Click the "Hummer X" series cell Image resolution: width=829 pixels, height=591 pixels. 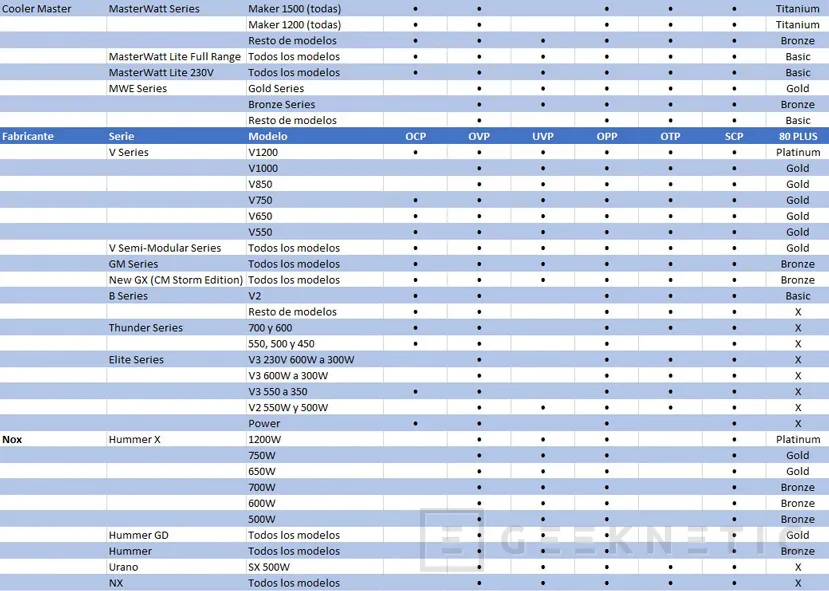coord(134,439)
